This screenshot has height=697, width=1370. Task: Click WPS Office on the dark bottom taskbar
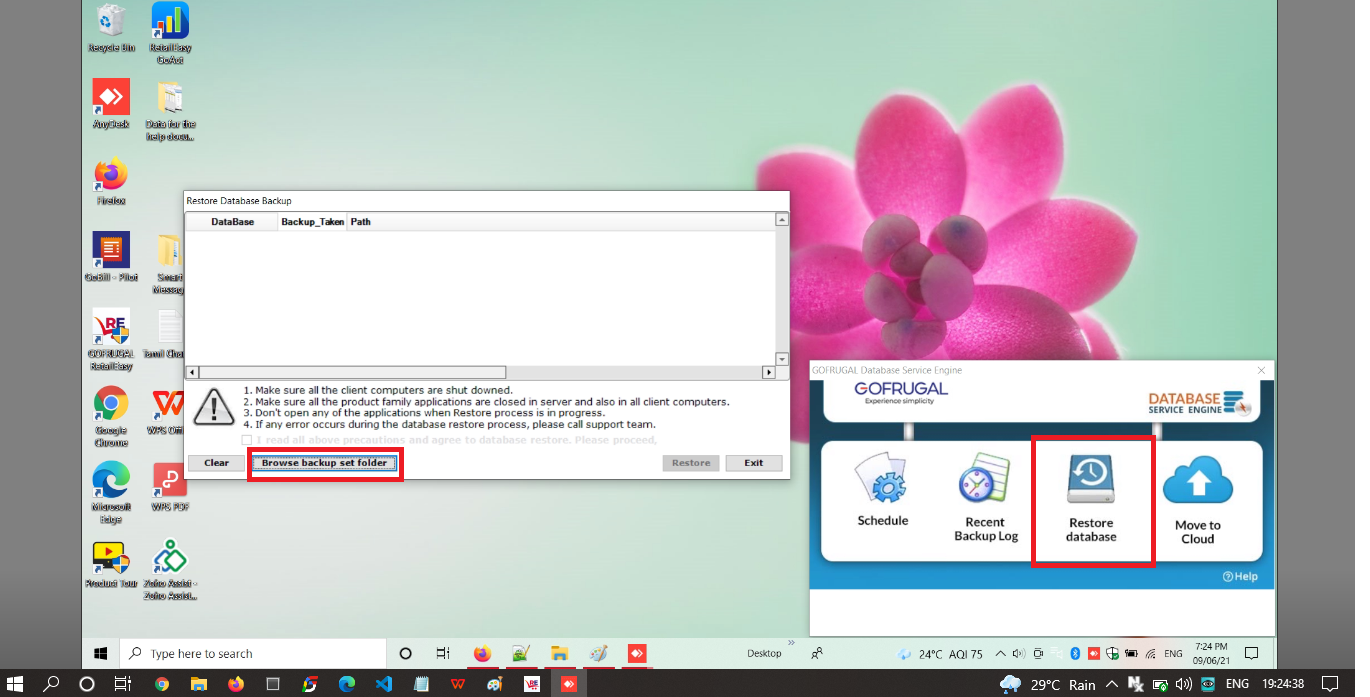(457, 684)
